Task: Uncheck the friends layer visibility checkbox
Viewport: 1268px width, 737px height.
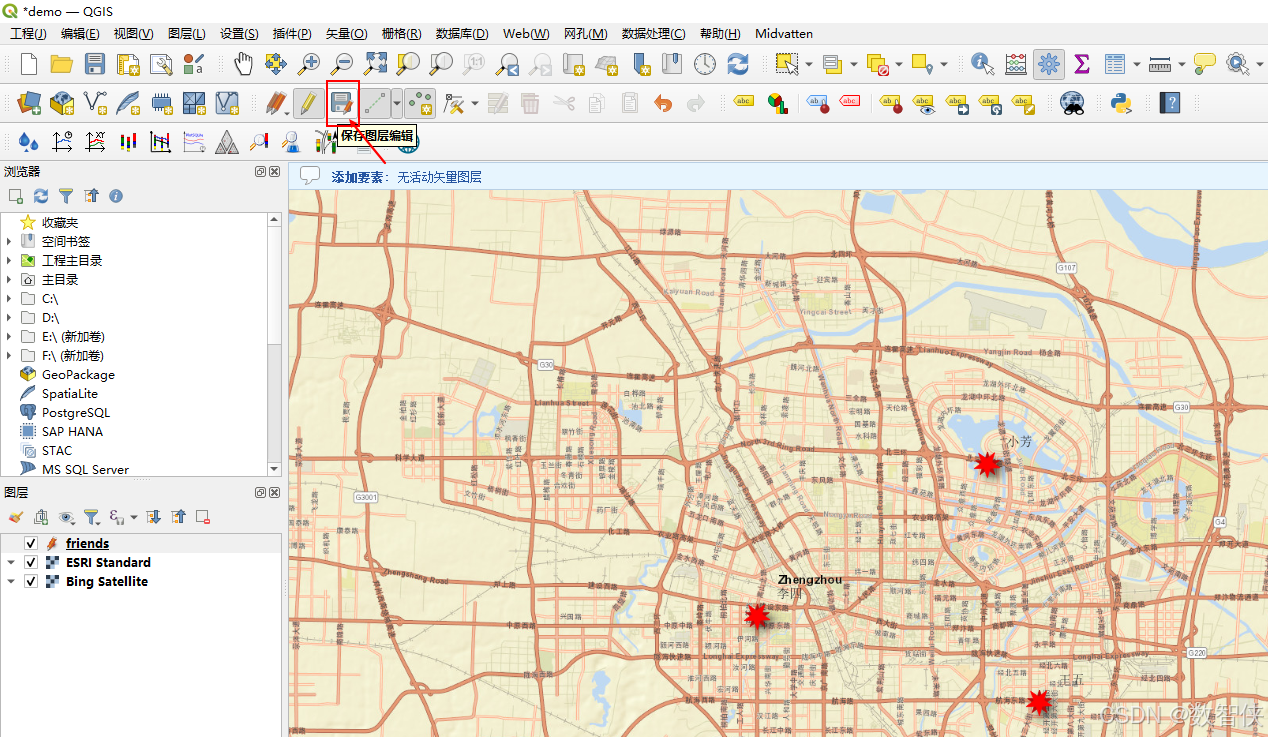Action: point(31,543)
